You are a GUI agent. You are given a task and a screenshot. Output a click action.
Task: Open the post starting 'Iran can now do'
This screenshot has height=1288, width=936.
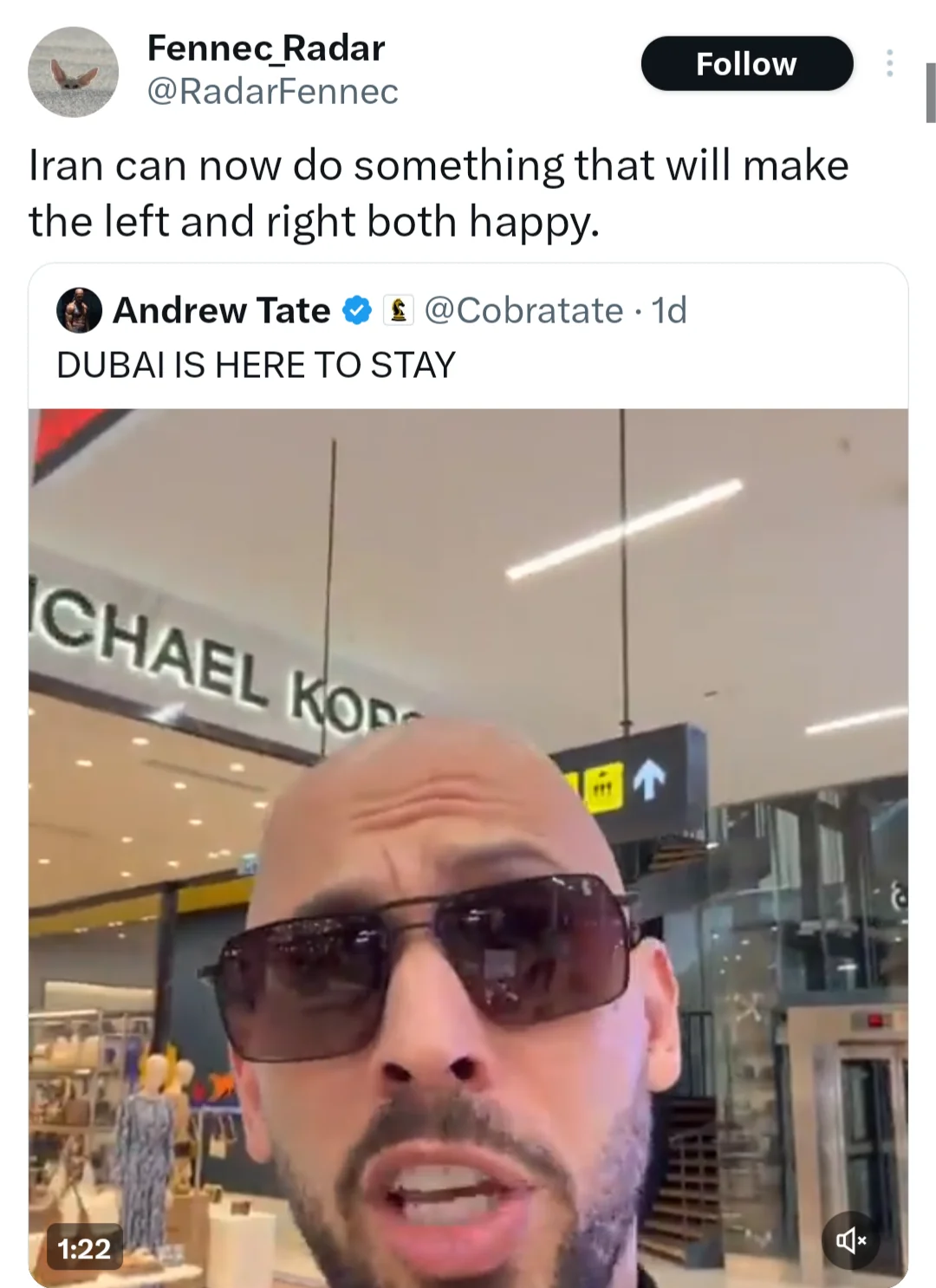[x=439, y=193]
